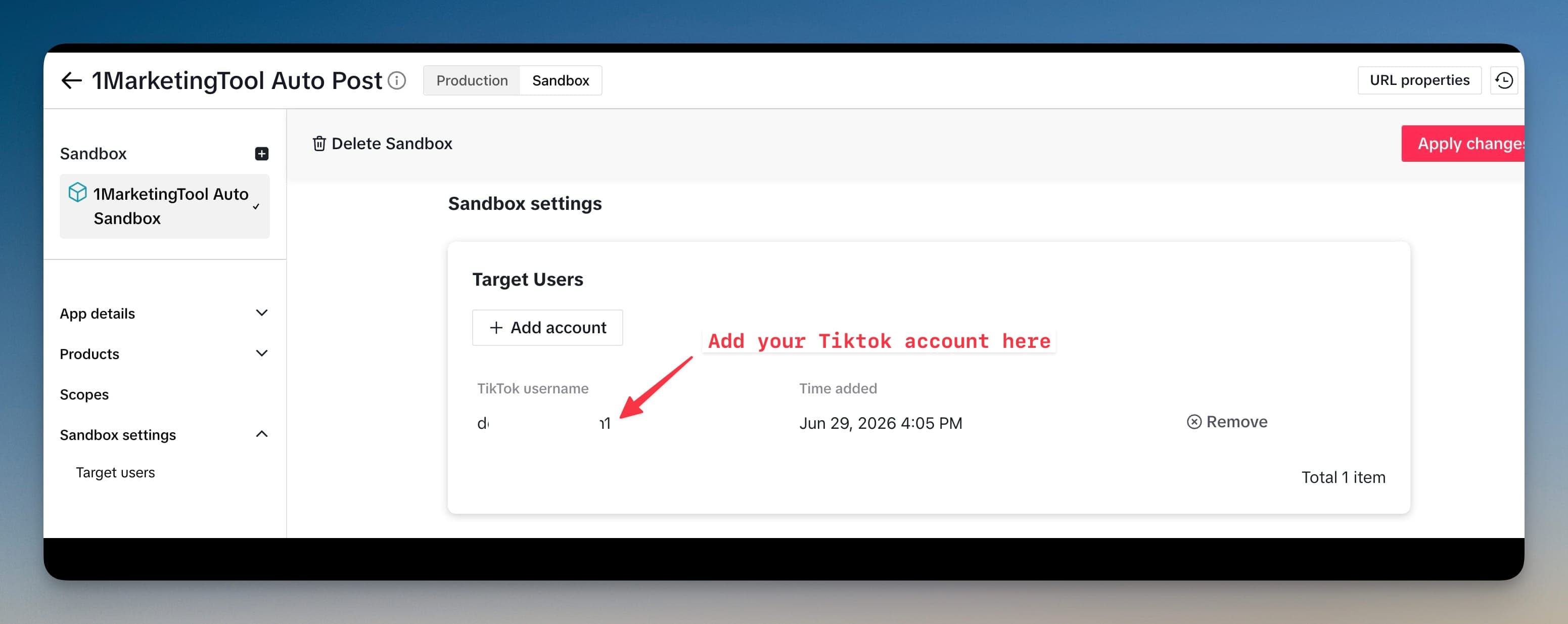Collapse the Sandbox settings chevron
This screenshot has width=1568, height=624.
coord(262,434)
